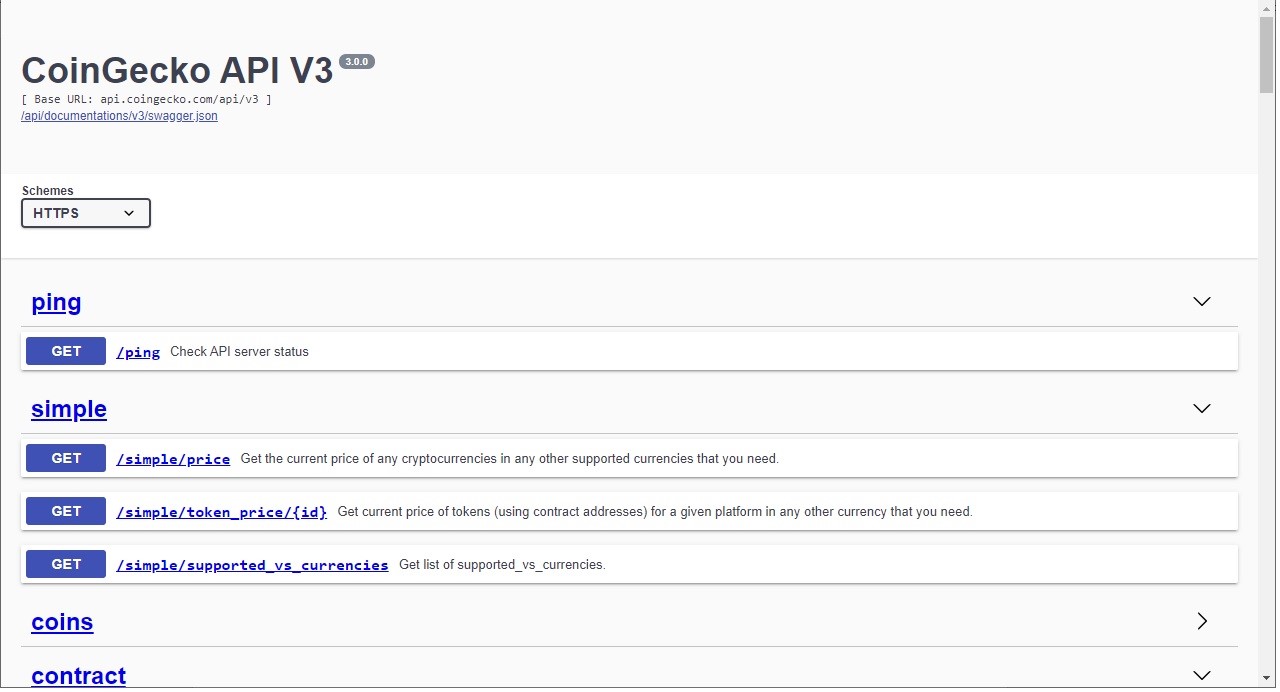Open the /simple/token_price/{id} path link
The height and width of the screenshot is (692, 1280).
pyautogui.click(x=222, y=512)
